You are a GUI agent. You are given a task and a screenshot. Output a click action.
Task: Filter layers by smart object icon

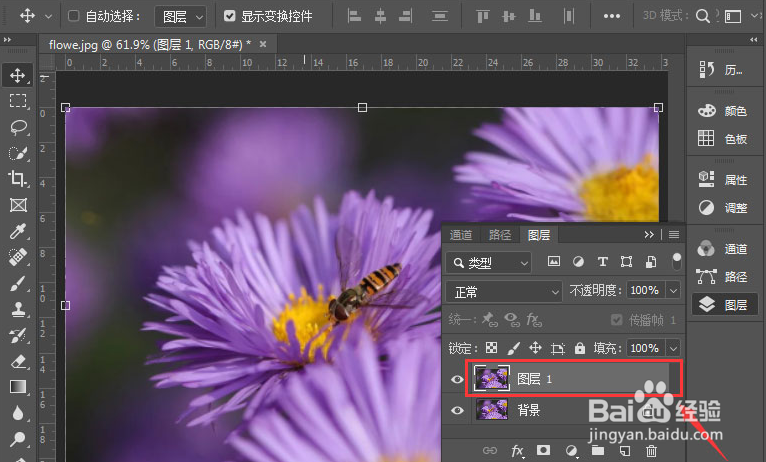pyautogui.click(x=651, y=262)
